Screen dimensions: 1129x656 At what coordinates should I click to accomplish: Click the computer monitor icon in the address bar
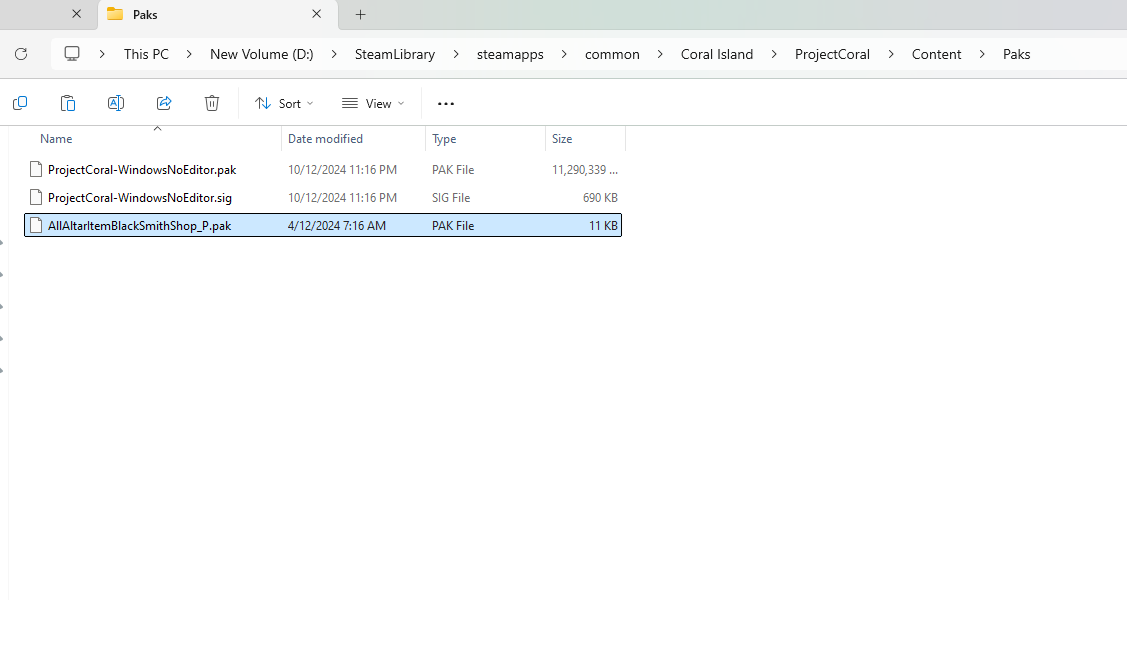pos(72,54)
